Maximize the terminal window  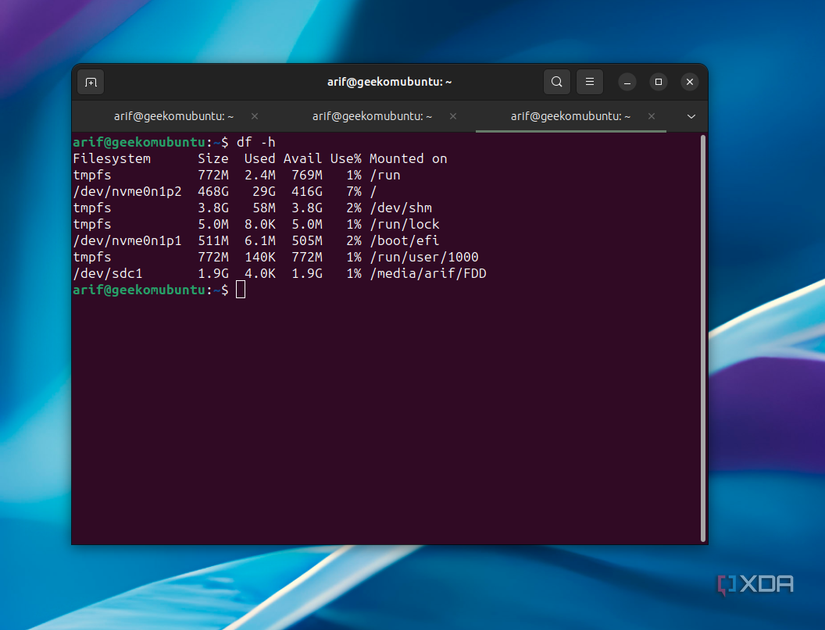pyautogui.click(x=658, y=82)
